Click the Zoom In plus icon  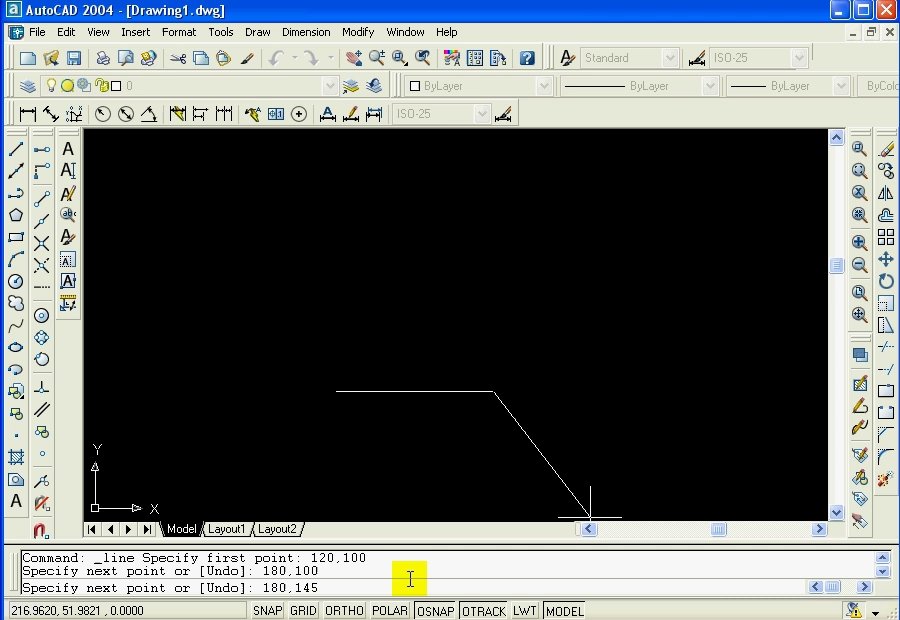coord(859,242)
